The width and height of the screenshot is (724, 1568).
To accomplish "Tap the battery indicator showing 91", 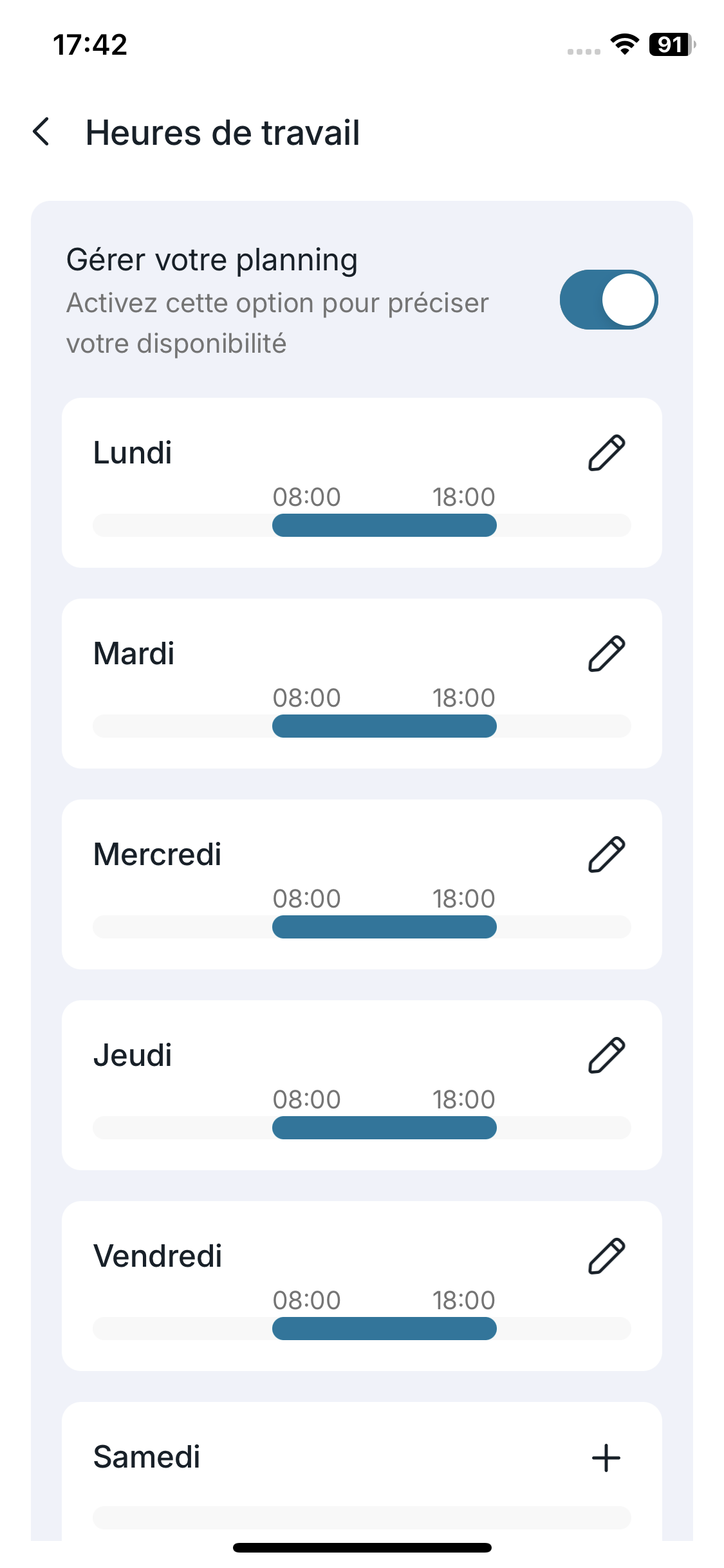I will pyautogui.click(x=671, y=44).
